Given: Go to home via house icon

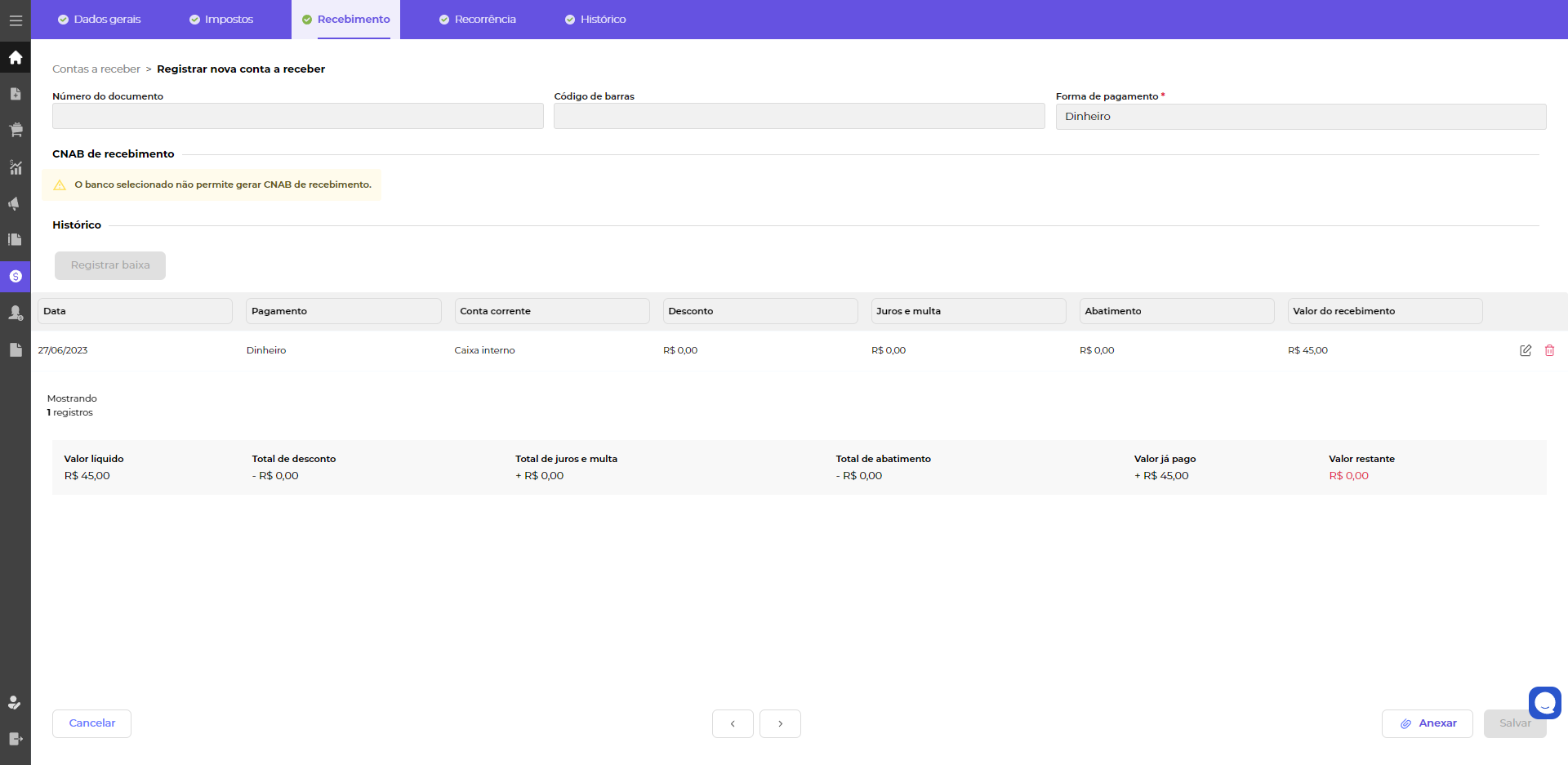Looking at the screenshot, I should (x=16, y=58).
